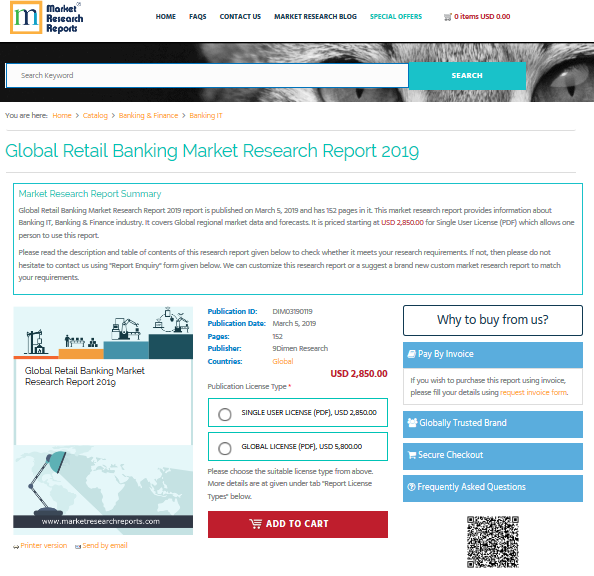Viewport: 594px width, 576px height.
Task: Click the Printer version link
Action: point(44,546)
